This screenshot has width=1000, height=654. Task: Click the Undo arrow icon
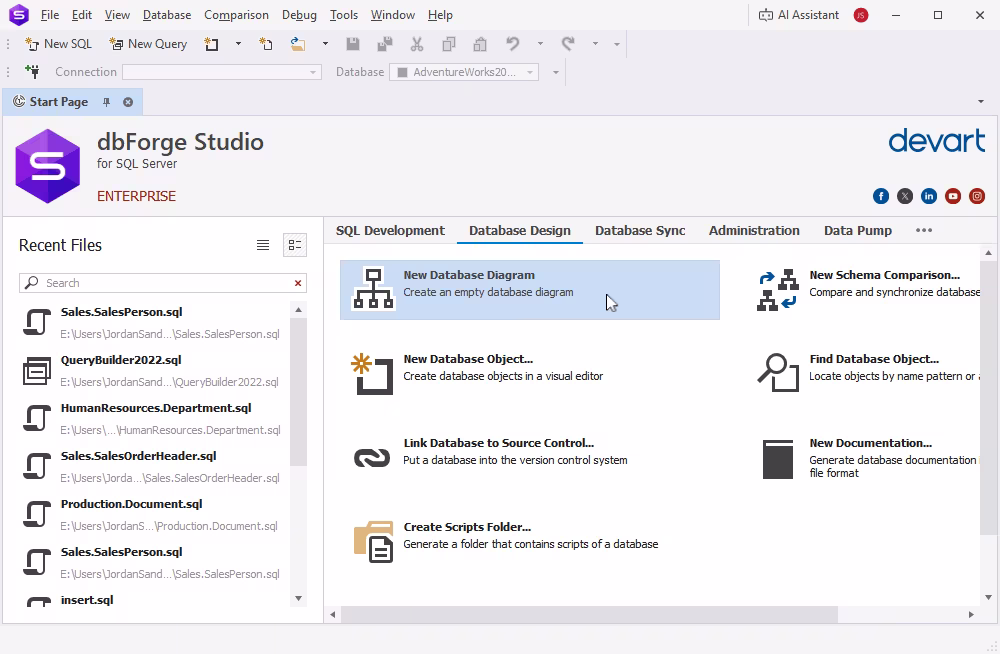(x=513, y=44)
